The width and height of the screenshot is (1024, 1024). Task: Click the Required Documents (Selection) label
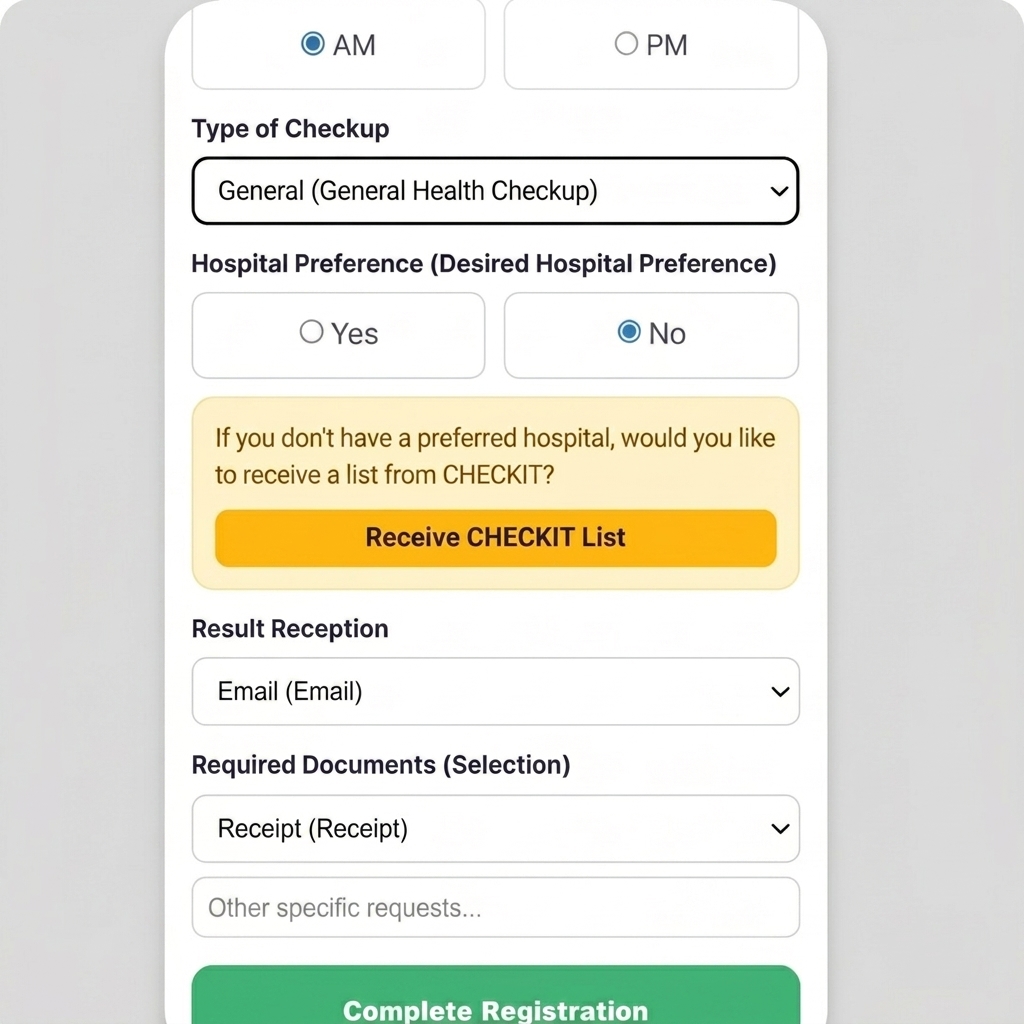(x=381, y=765)
